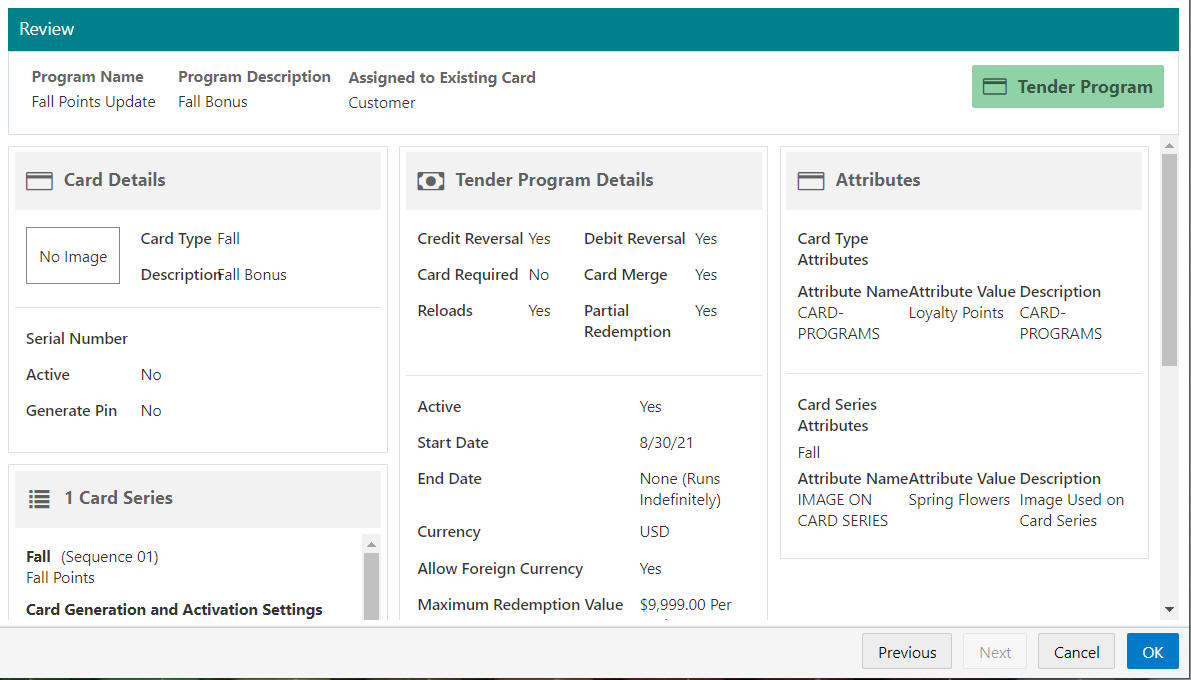Click the 'Credit Reversal' label

click(x=470, y=239)
